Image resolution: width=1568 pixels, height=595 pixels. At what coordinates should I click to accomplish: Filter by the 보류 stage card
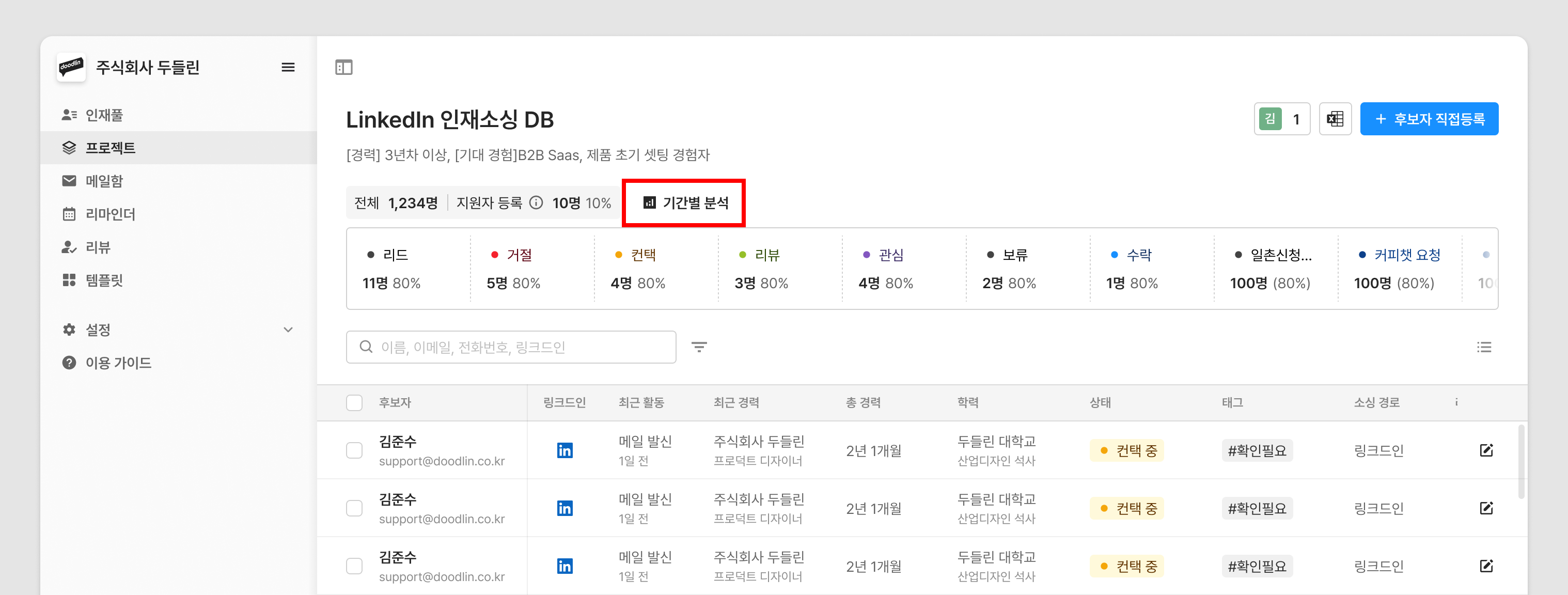[x=1028, y=269]
